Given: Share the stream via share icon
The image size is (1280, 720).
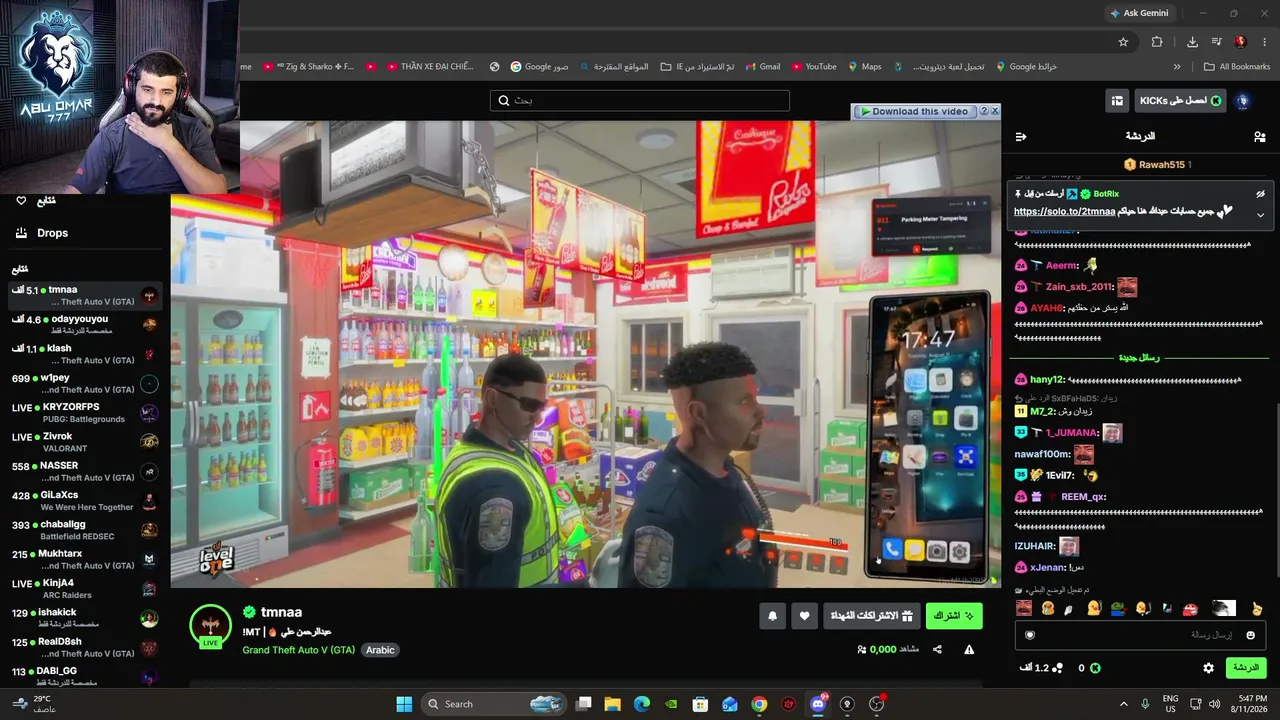Looking at the screenshot, I should [937, 649].
